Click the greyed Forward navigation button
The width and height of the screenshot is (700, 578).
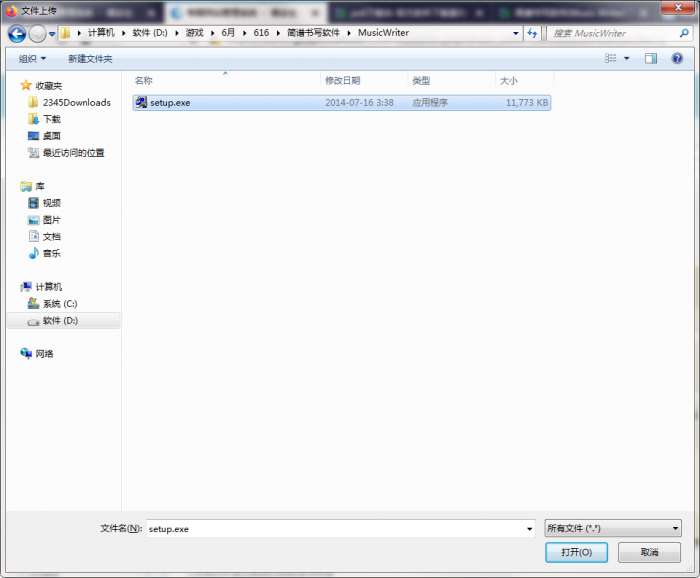click(x=38, y=34)
